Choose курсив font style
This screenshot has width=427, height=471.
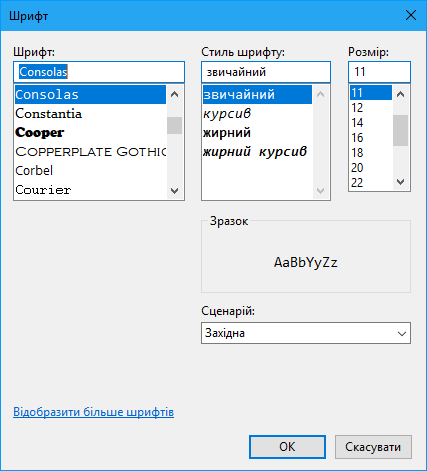(x=257, y=114)
